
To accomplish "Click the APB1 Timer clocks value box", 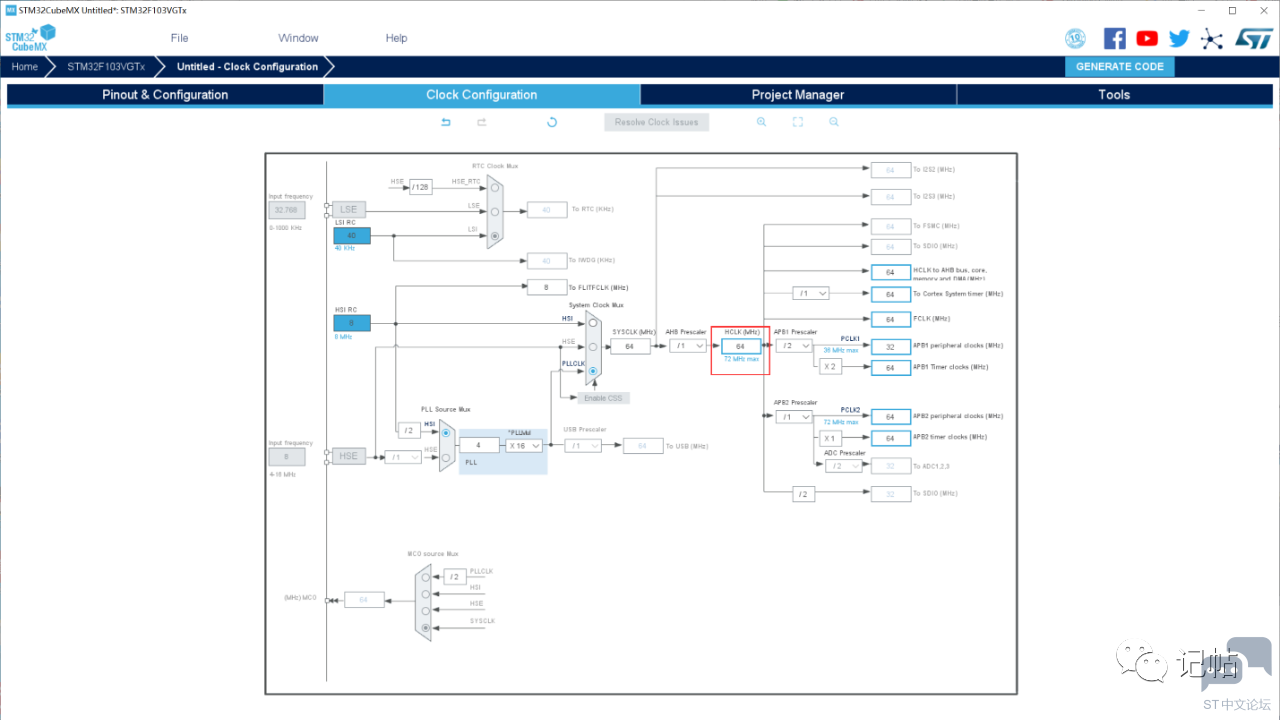I will pyautogui.click(x=890, y=367).
